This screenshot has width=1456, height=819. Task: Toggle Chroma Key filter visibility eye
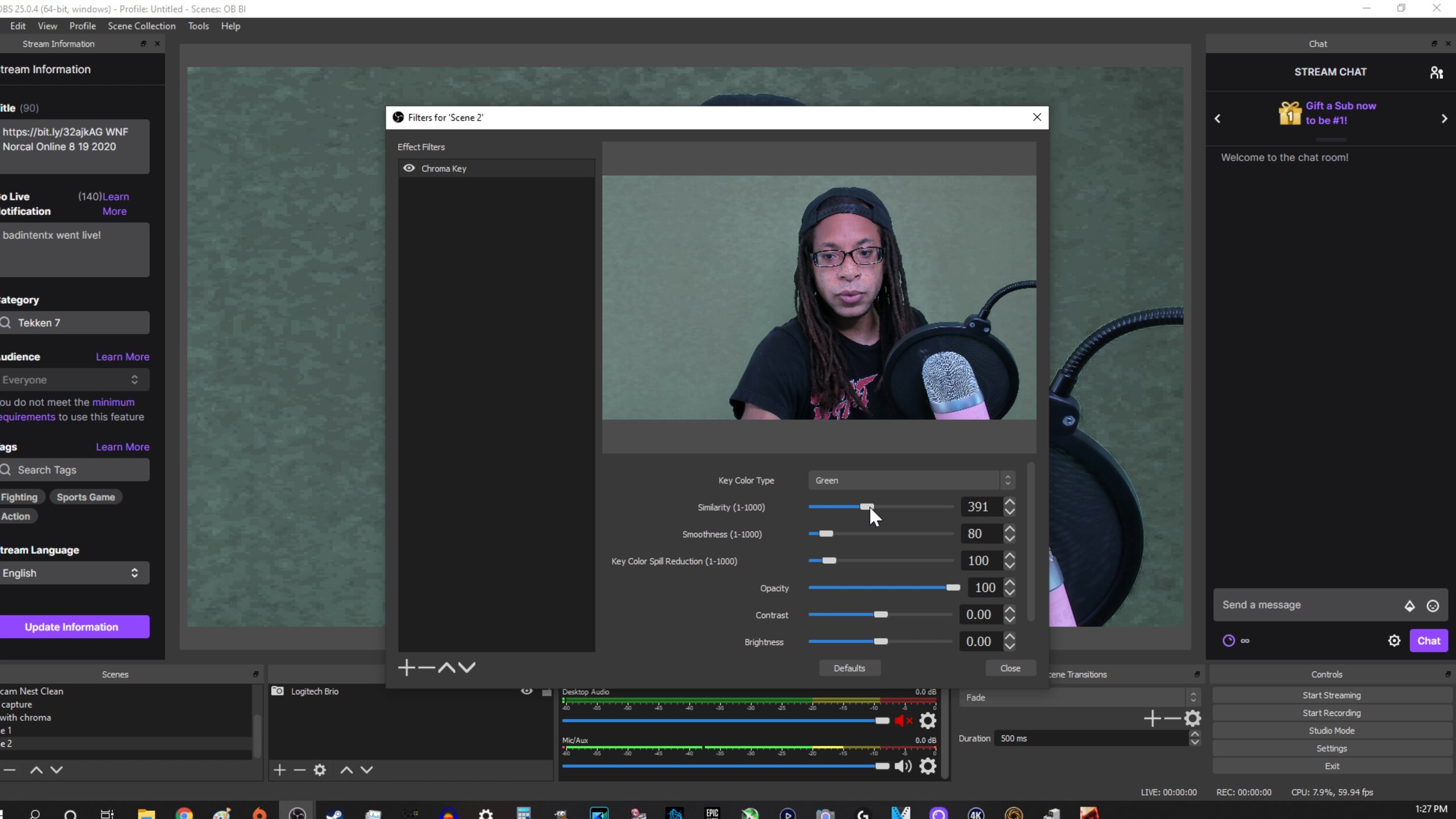click(x=409, y=168)
